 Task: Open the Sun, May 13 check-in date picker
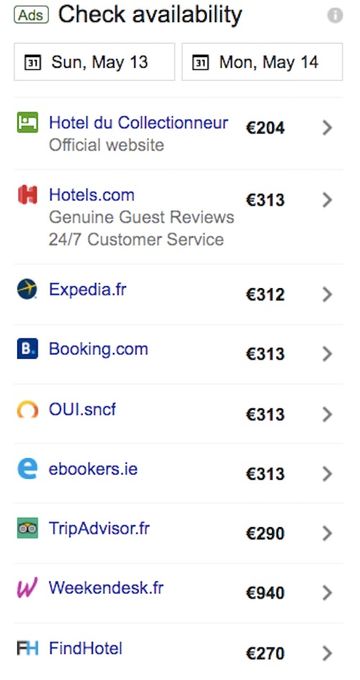pyautogui.click(x=94, y=62)
